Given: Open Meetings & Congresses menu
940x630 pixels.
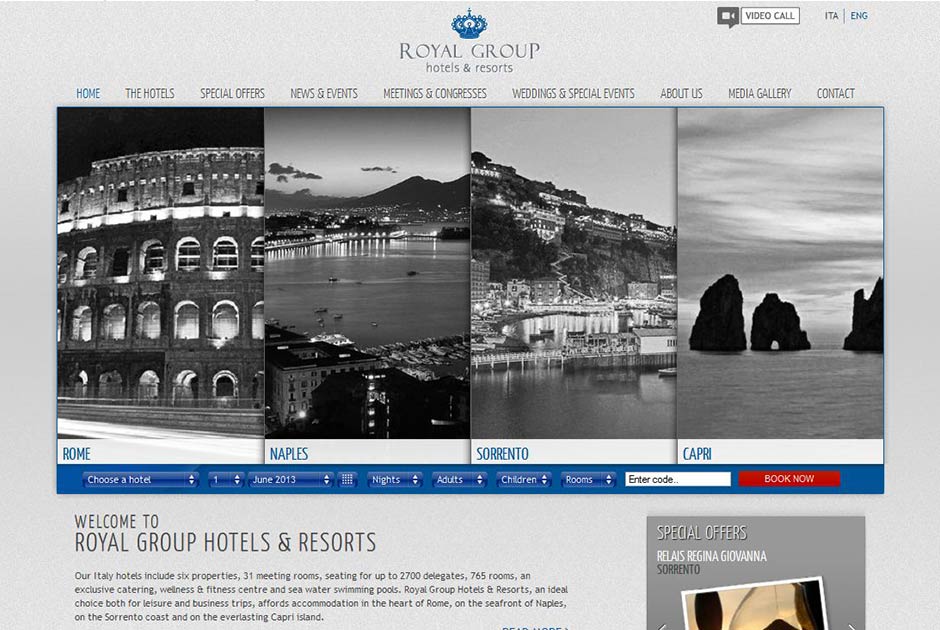Looking at the screenshot, I should [x=435, y=94].
